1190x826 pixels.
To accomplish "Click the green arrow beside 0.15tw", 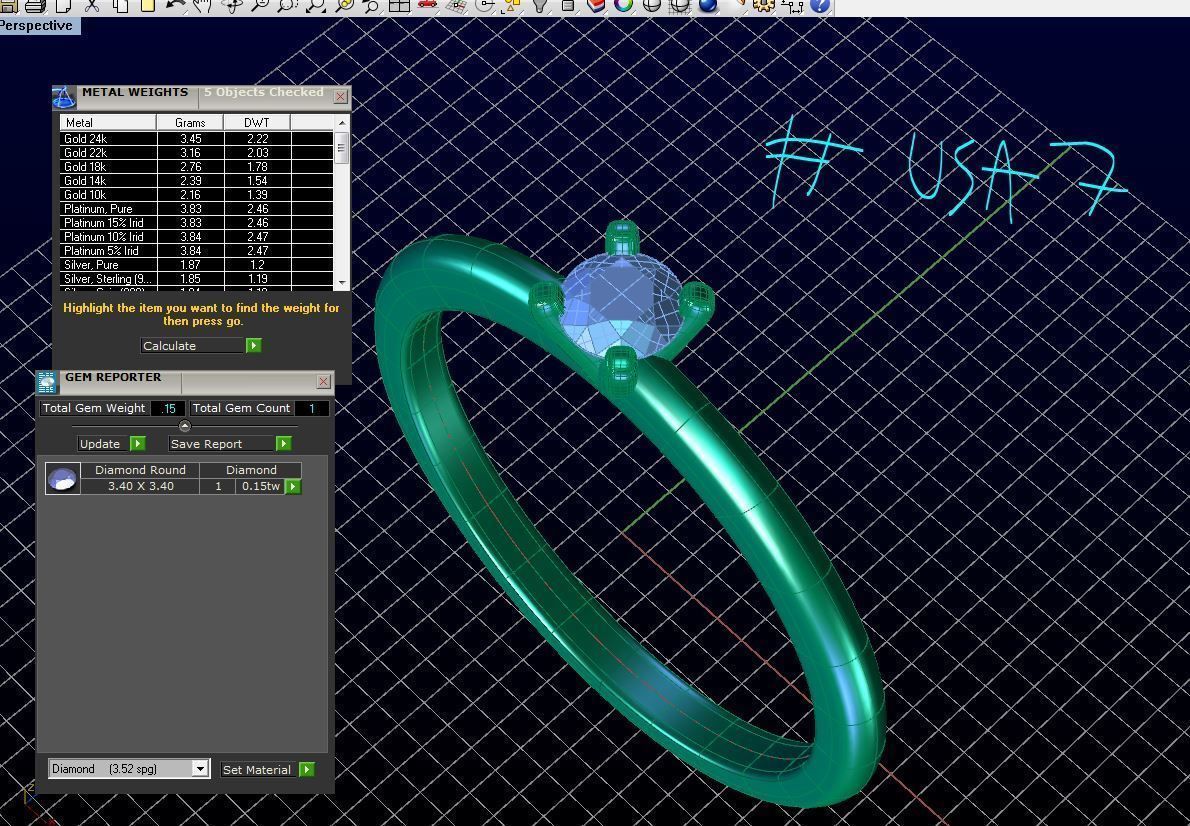I will [x=293, y=486].
